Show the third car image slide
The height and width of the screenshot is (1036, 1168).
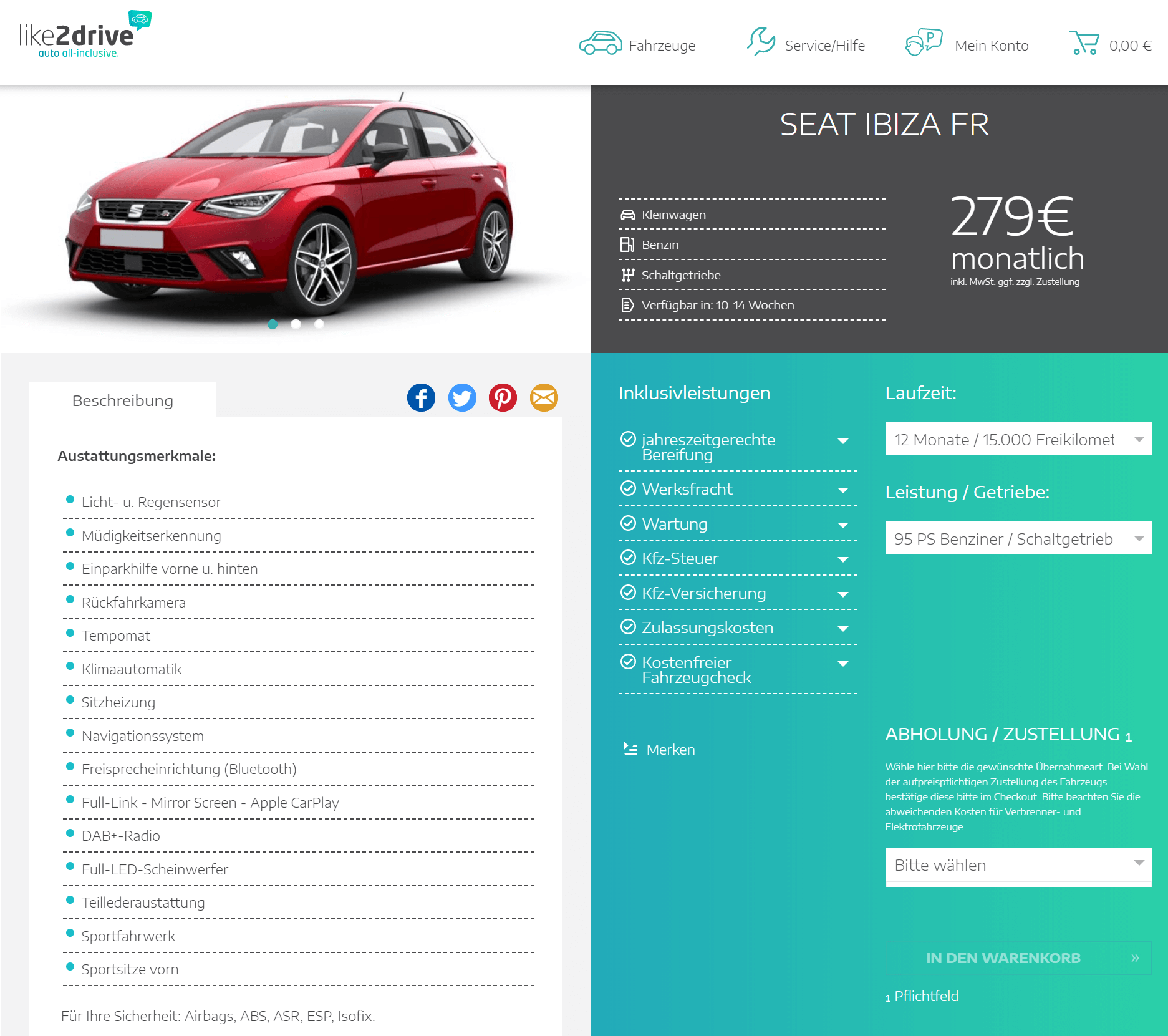(x=319, y=324)
